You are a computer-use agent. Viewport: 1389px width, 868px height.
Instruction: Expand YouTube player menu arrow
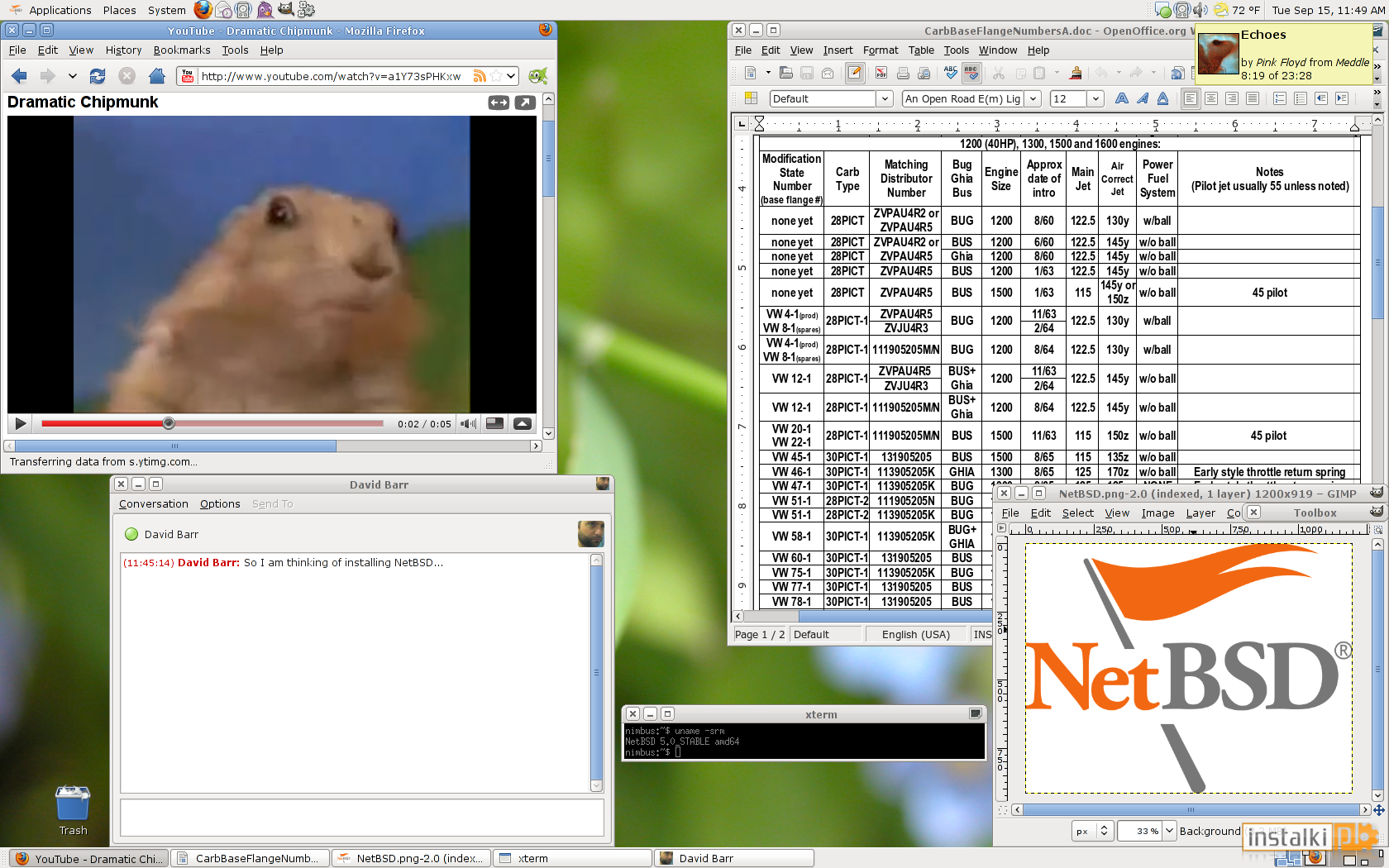pyautogui.click(x=523, y=423)
